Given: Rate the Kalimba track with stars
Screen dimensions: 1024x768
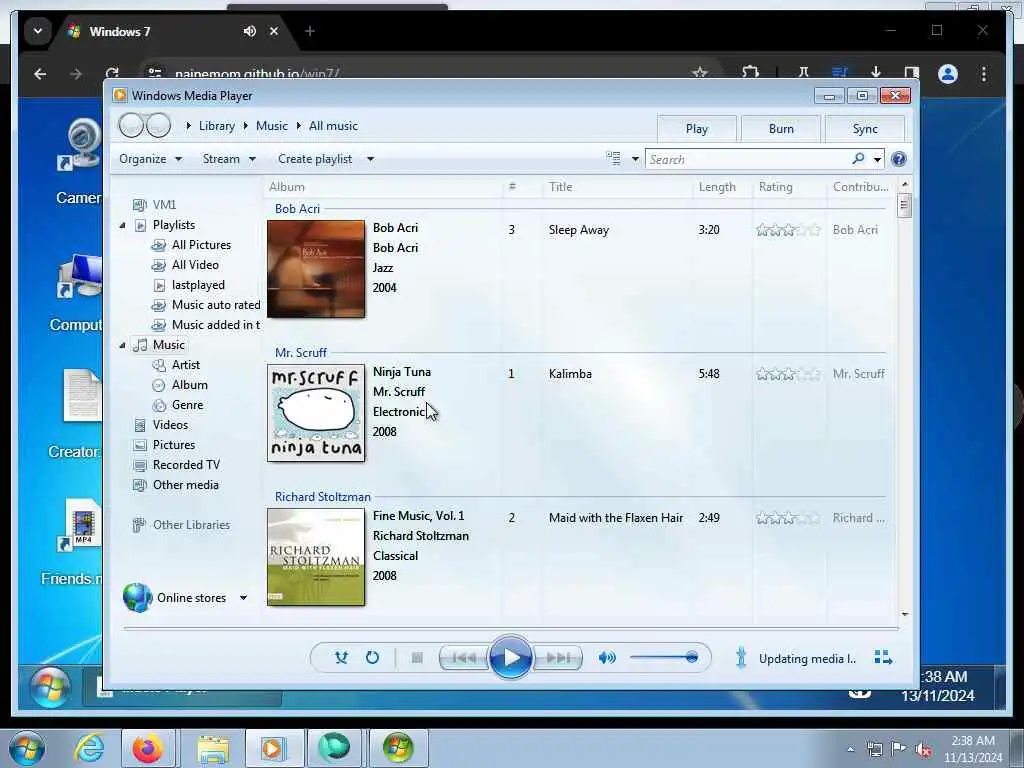Looking at the screenshot, I should (x=788, y=374).
